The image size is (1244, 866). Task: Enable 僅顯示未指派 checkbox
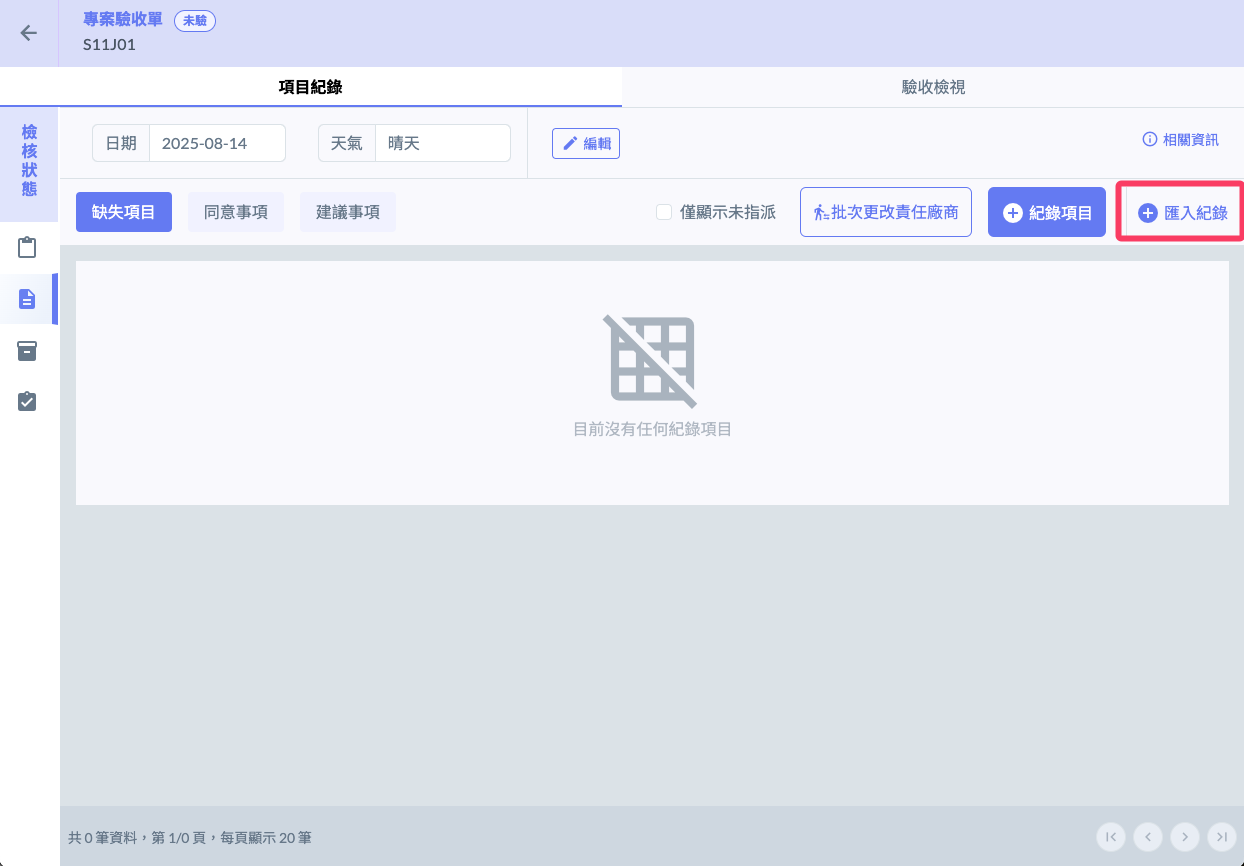pos(664,212)
